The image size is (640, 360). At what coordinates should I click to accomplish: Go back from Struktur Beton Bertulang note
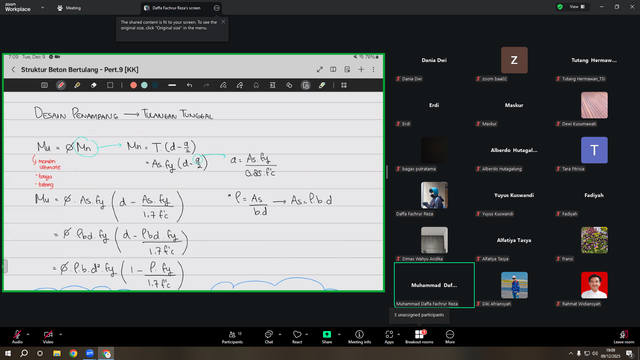pyautogui.click(x=13, y=70)
